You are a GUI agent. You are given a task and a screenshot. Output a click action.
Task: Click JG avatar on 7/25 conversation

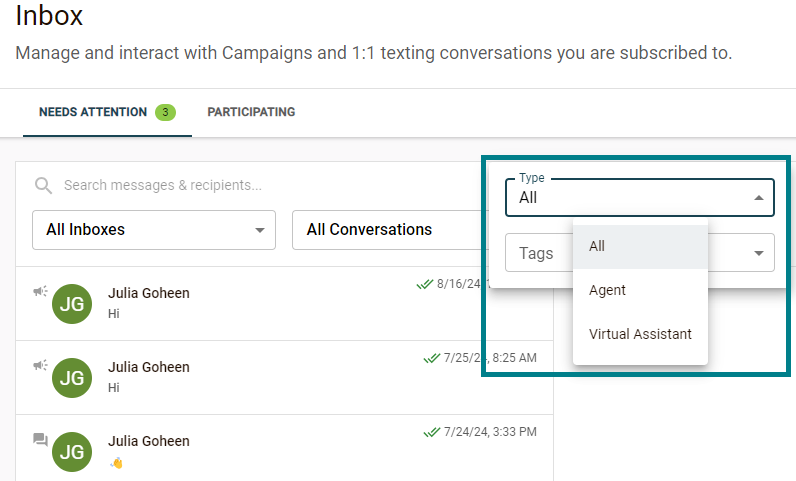pos(71,378)
